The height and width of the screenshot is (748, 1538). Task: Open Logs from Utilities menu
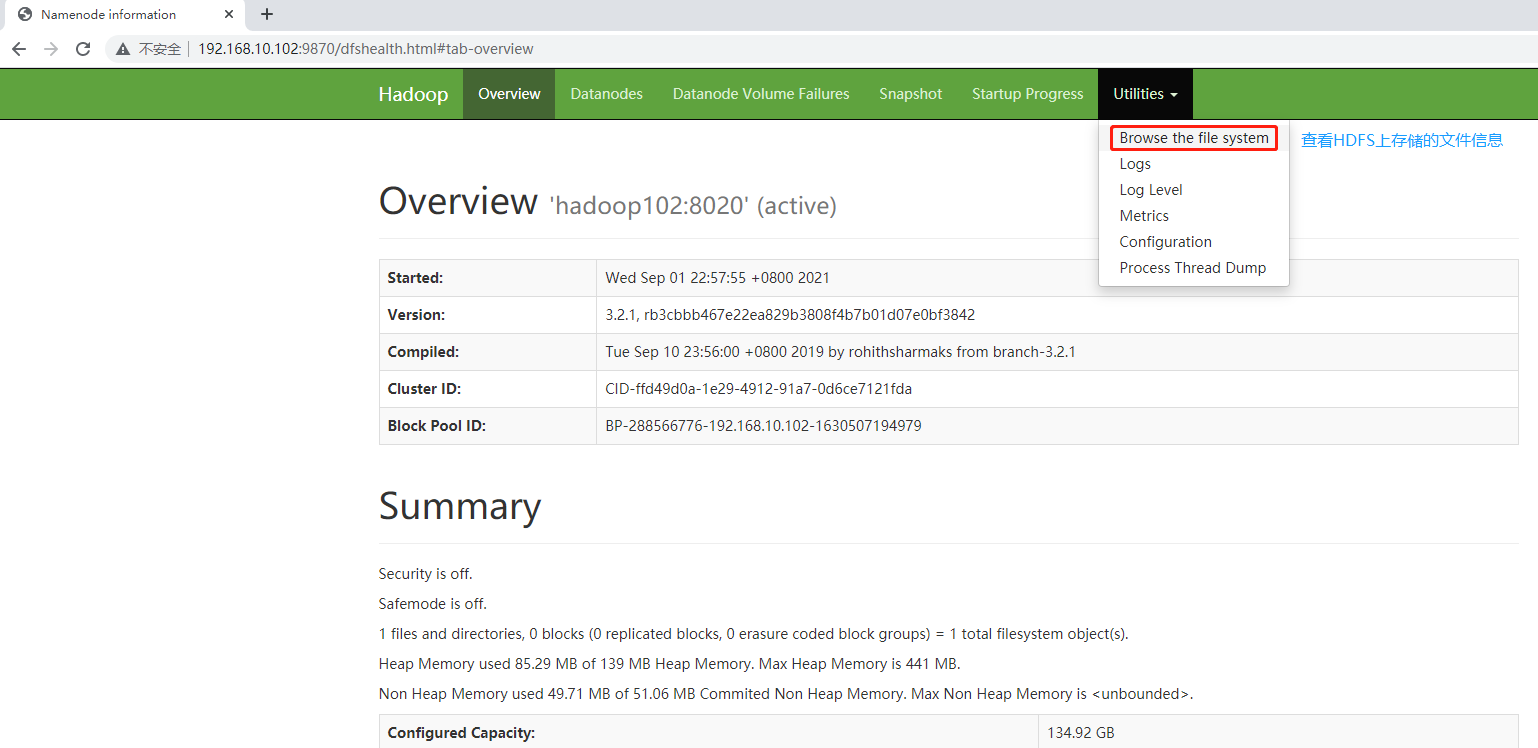(1135, 164)
